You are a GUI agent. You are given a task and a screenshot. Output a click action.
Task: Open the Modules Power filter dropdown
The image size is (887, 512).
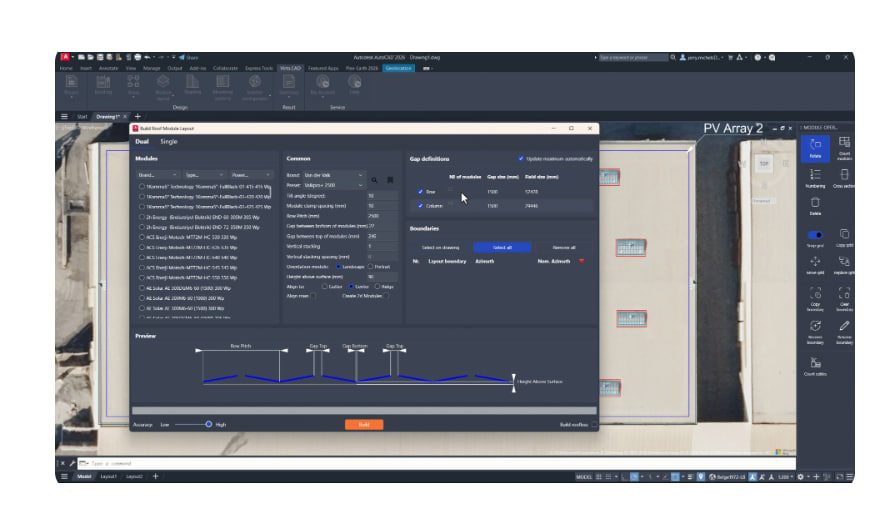[251, 175]
